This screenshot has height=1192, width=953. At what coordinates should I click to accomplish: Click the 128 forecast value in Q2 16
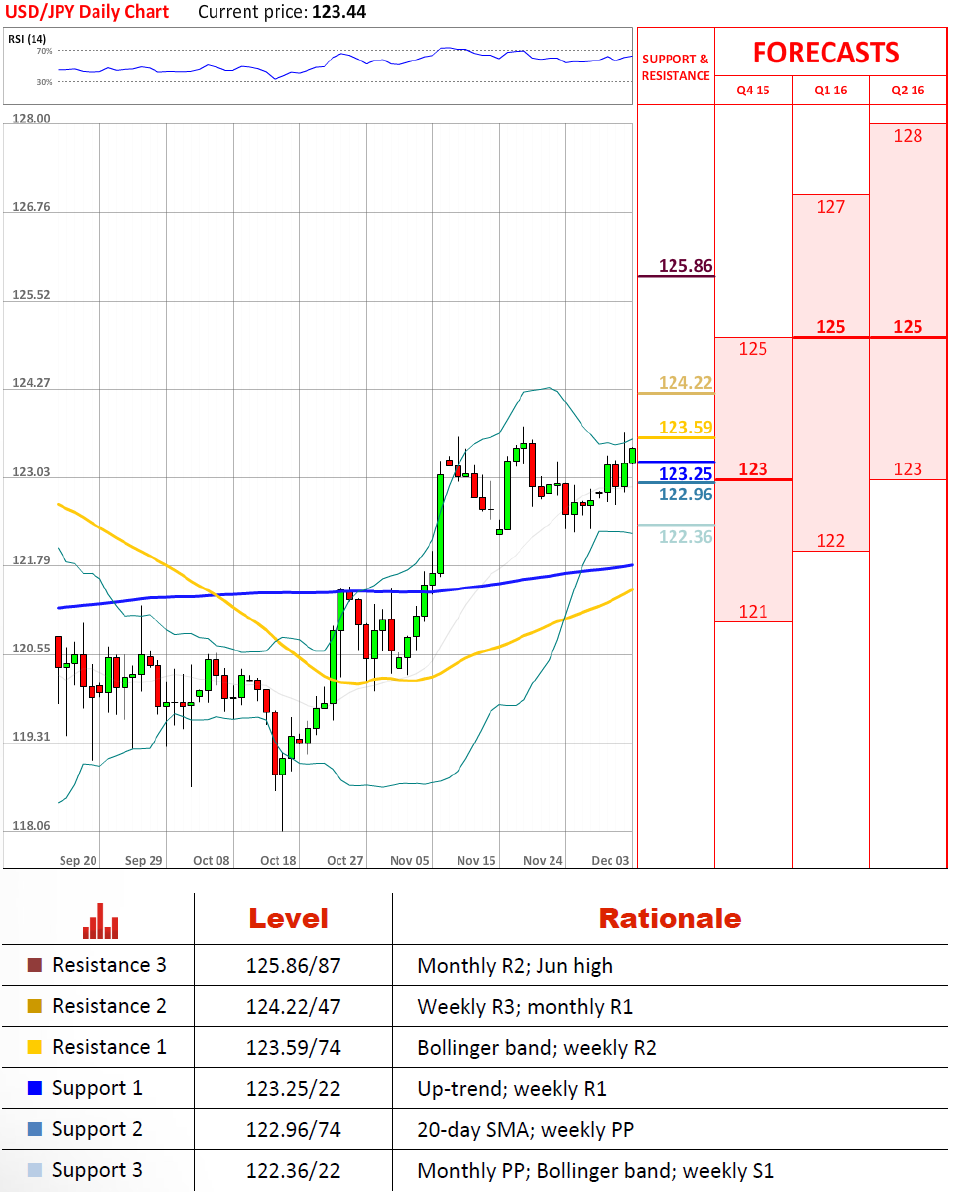point(908,136)
